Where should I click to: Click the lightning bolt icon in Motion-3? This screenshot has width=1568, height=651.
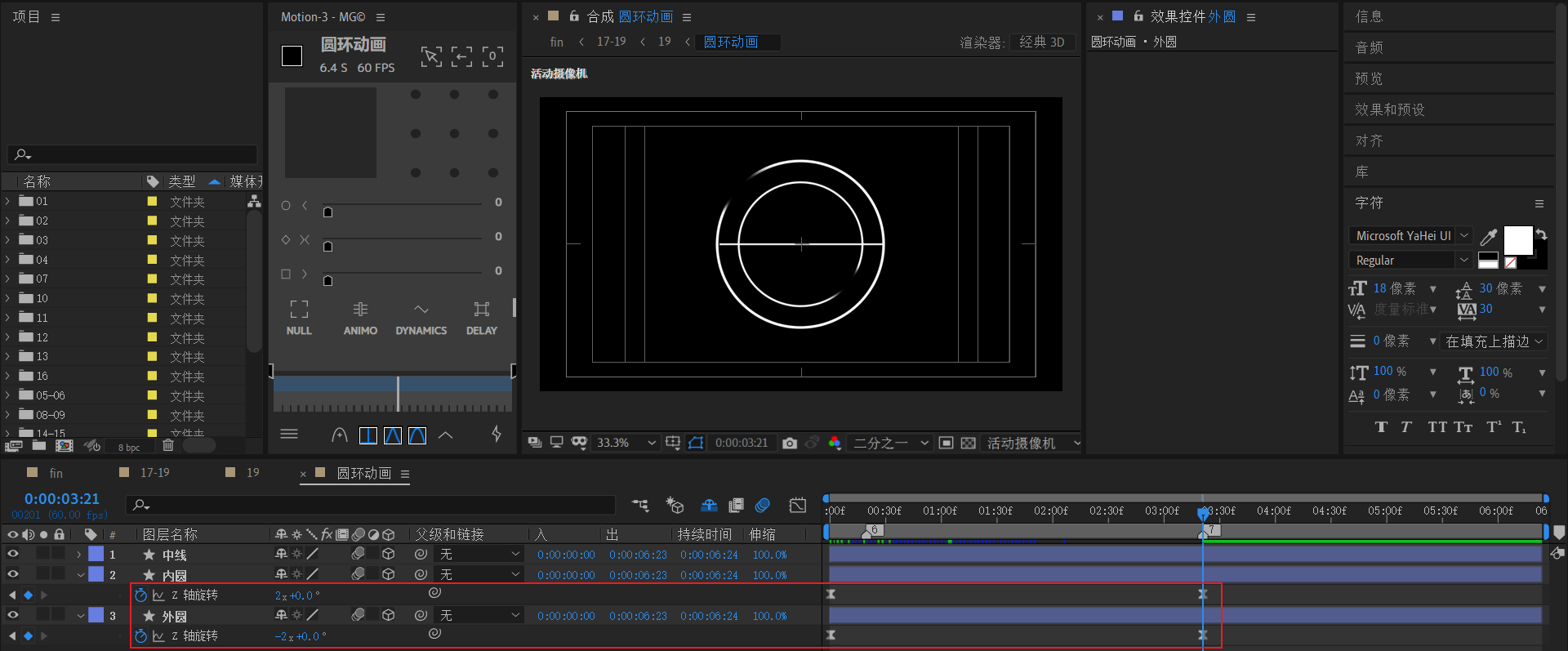coord(497,435)
